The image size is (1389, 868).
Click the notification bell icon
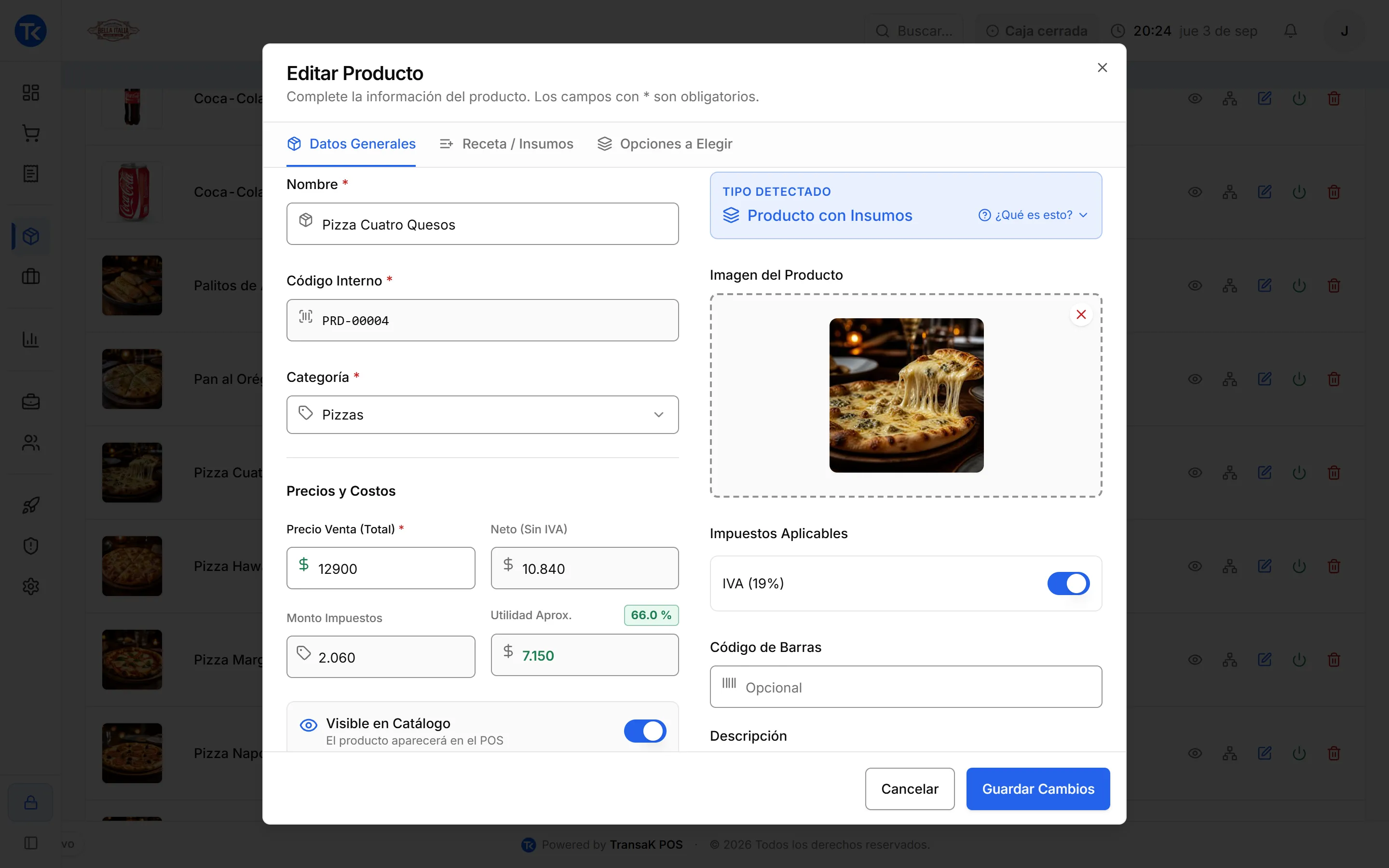tap(1290, 30)
